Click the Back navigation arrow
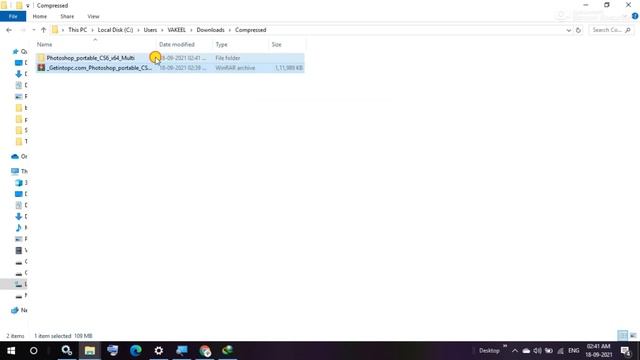Image resolution: width=640 pixels, height=360 pixels. pyautogui.click(x=9, y=30)
